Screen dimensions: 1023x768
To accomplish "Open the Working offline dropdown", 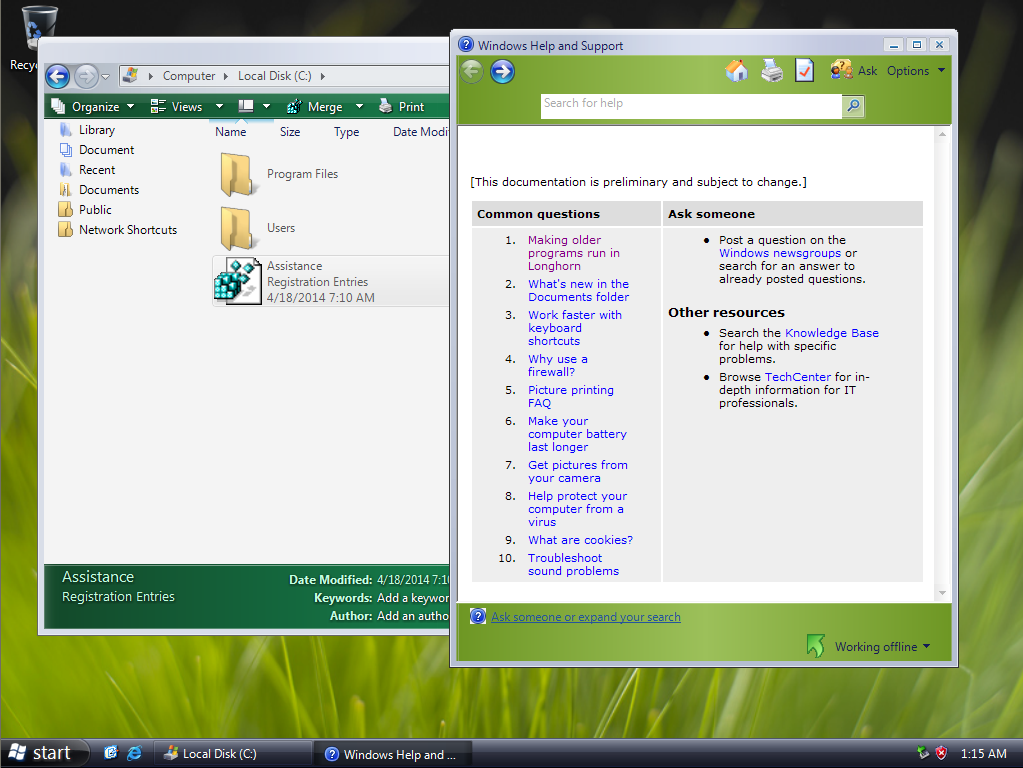I will point(882,647).
